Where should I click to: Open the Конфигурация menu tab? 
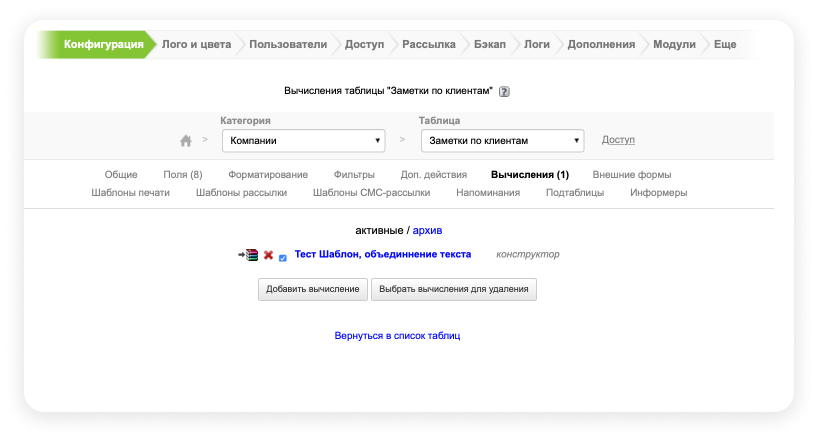tap(103, 44)
